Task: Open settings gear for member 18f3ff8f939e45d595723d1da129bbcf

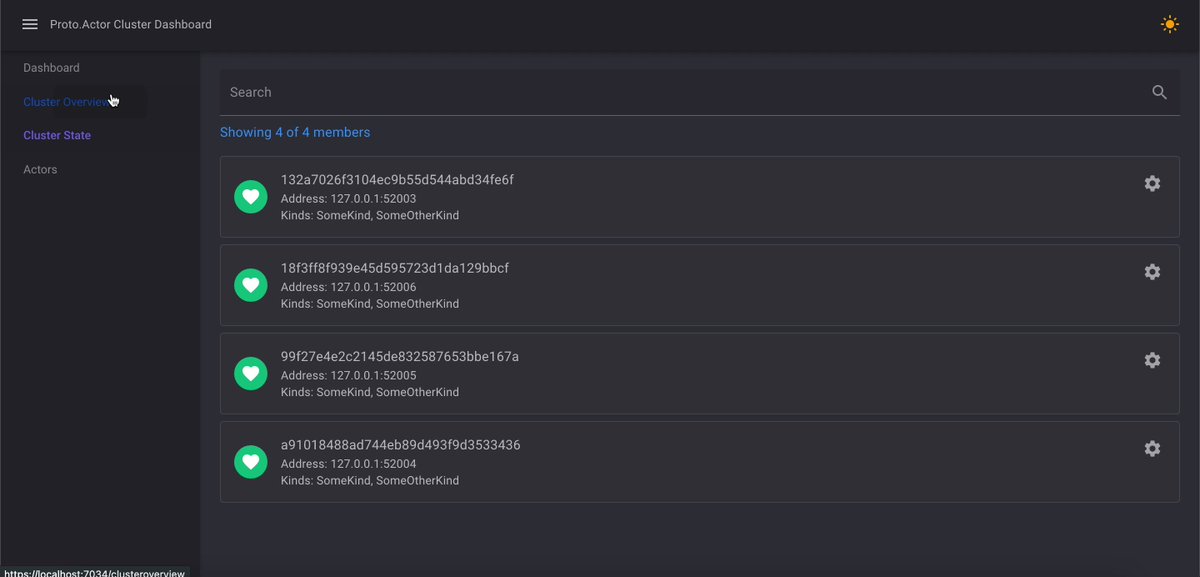Action: 1152,272
